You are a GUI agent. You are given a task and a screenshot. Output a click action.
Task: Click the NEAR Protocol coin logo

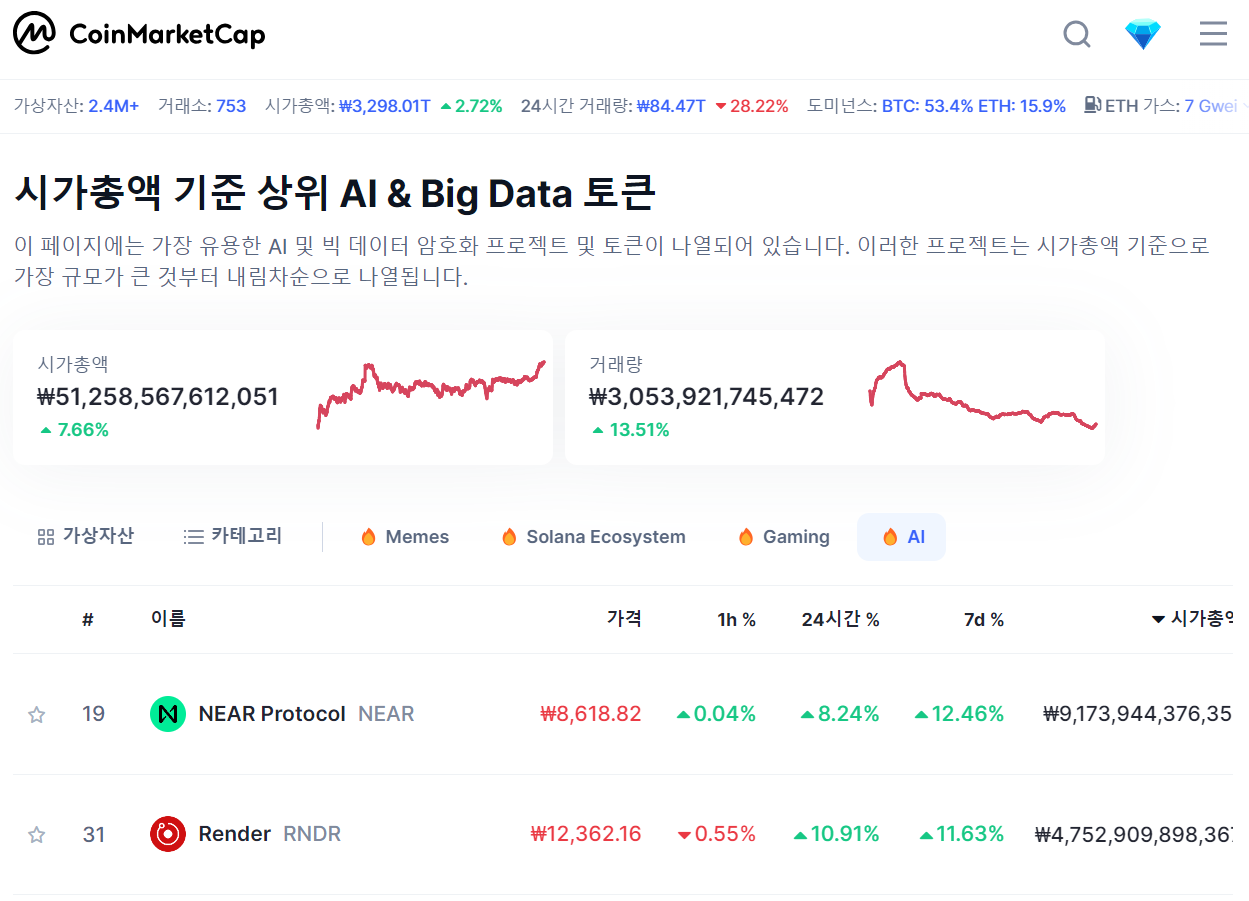[x=168, y=713]
